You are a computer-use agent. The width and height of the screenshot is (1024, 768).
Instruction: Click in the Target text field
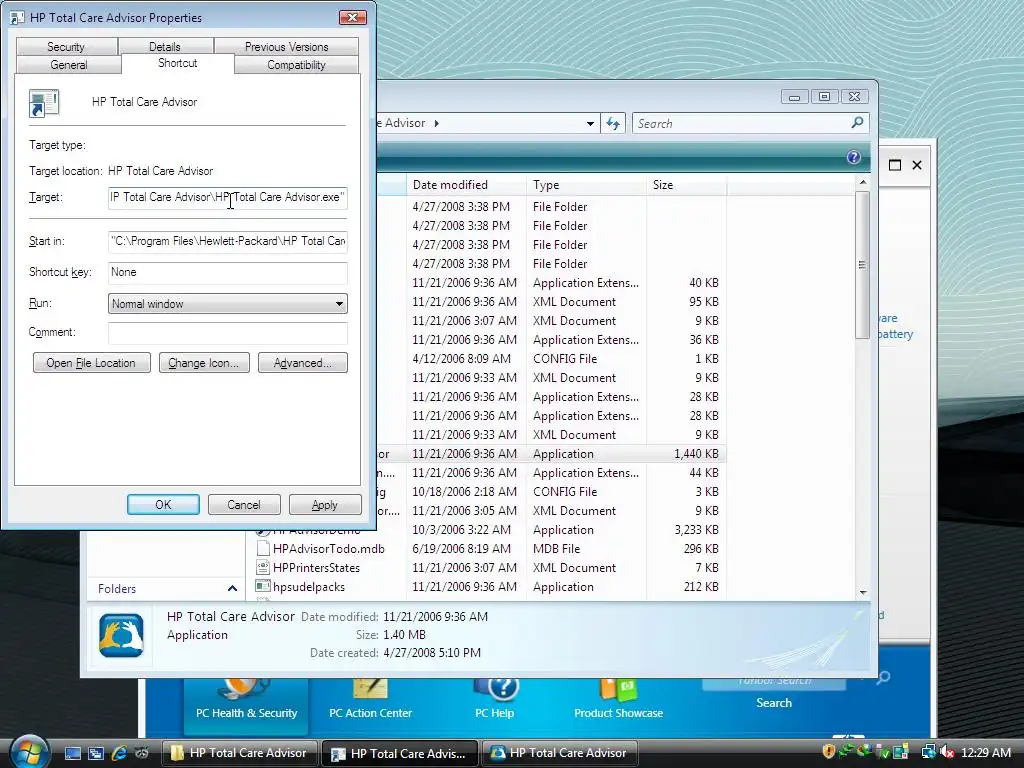click(227, 197)
